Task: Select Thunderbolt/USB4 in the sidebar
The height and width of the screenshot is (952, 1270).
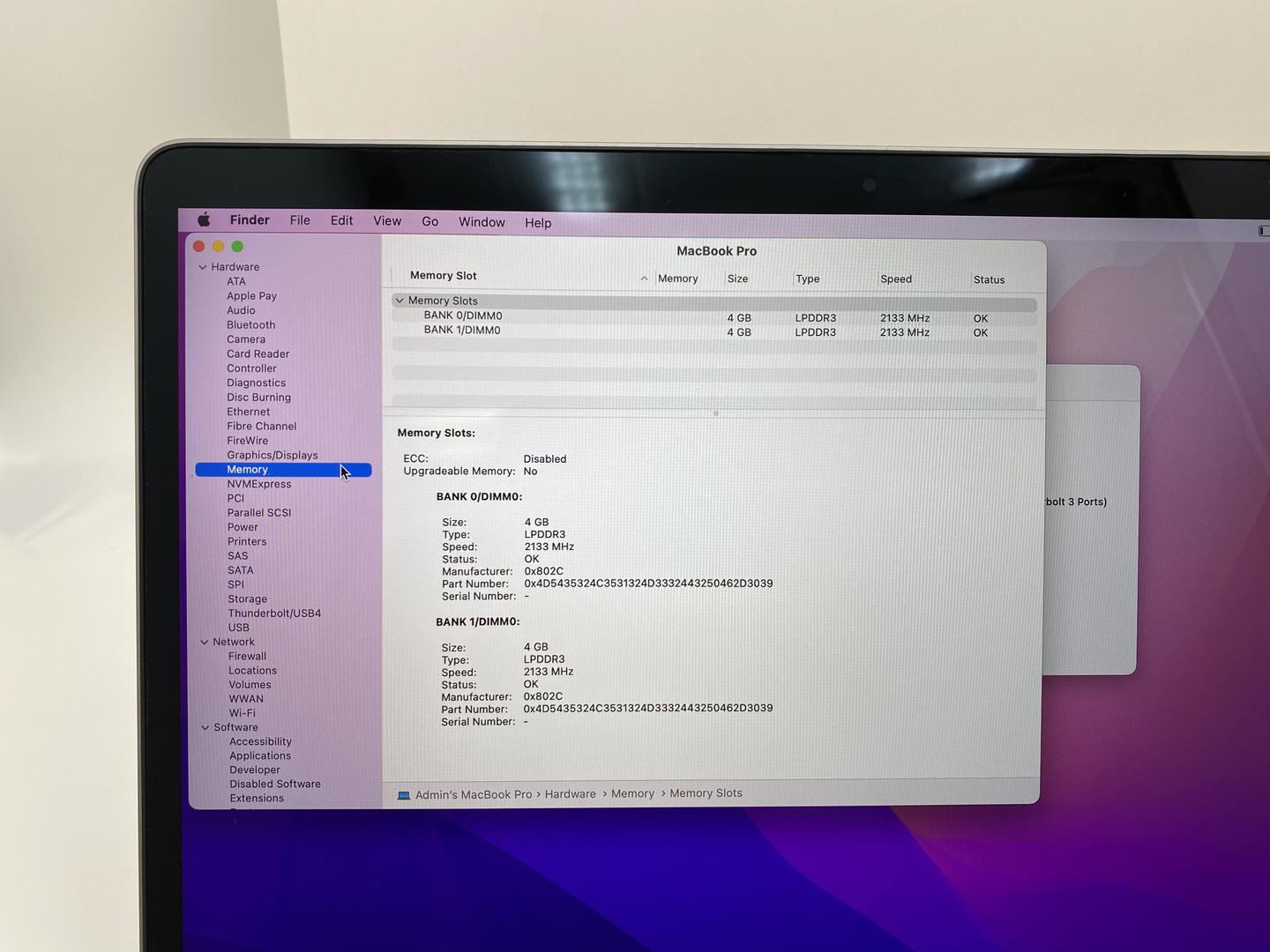Action: pyautogui.click(x=274, y=614)
